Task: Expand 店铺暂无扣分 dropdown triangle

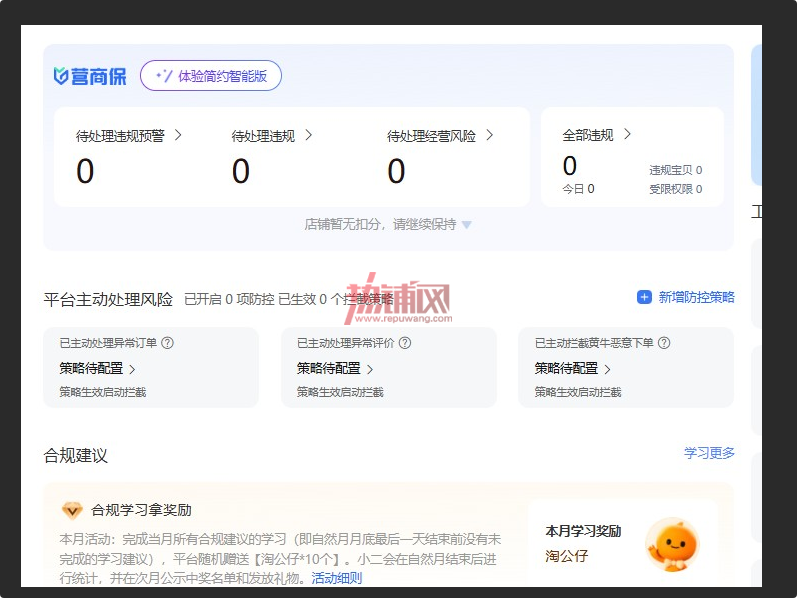Action: coord(467,225)
